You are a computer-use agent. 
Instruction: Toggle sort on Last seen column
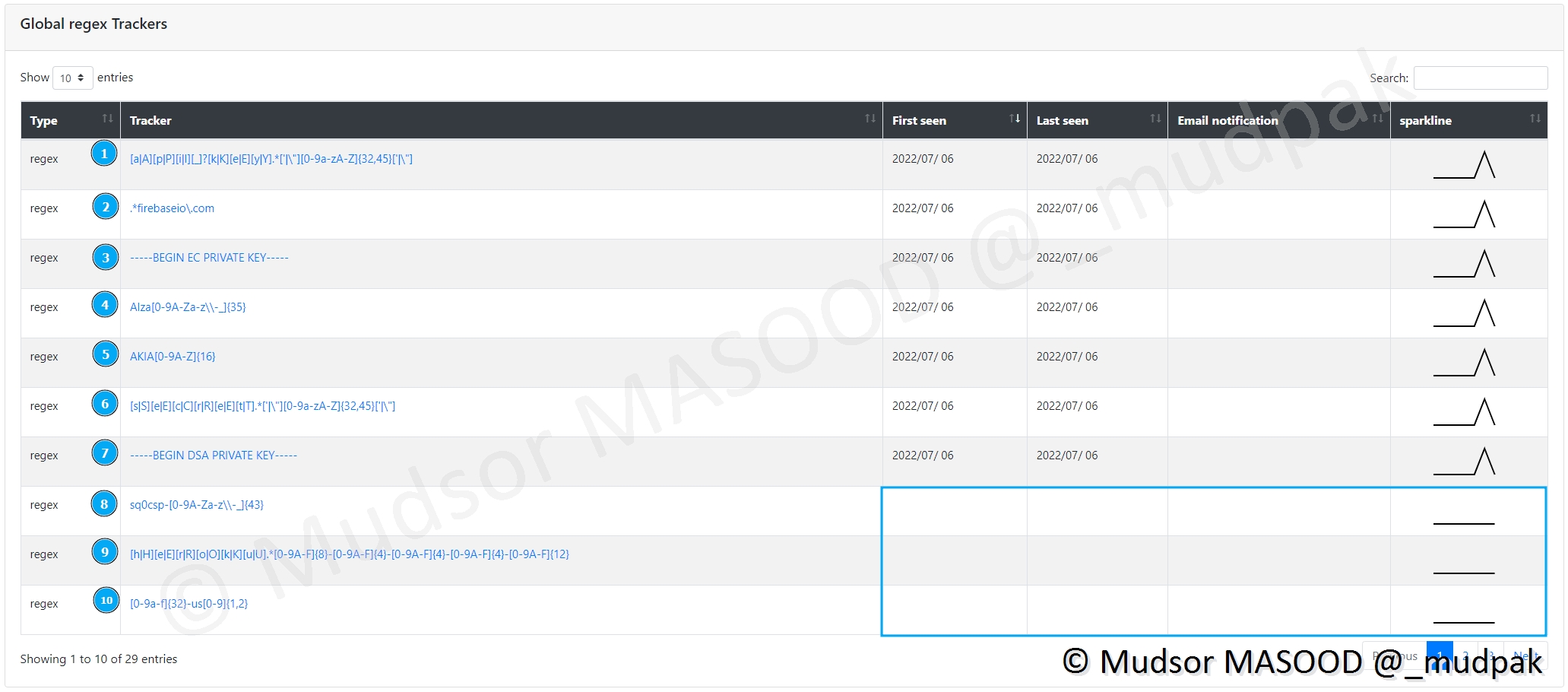(1155, 119)
